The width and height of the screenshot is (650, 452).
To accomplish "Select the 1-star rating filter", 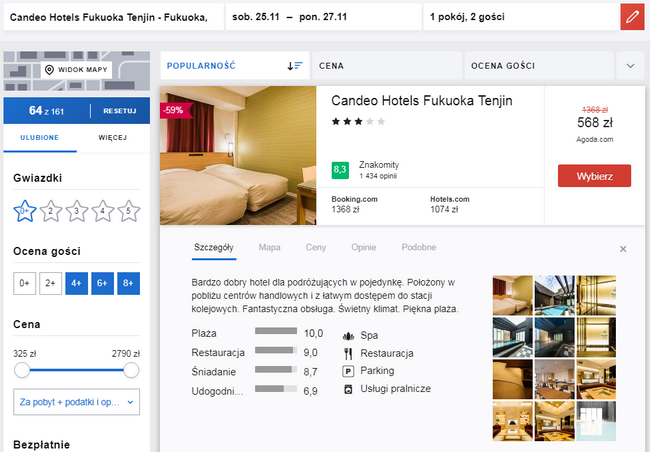I will 25,211.
